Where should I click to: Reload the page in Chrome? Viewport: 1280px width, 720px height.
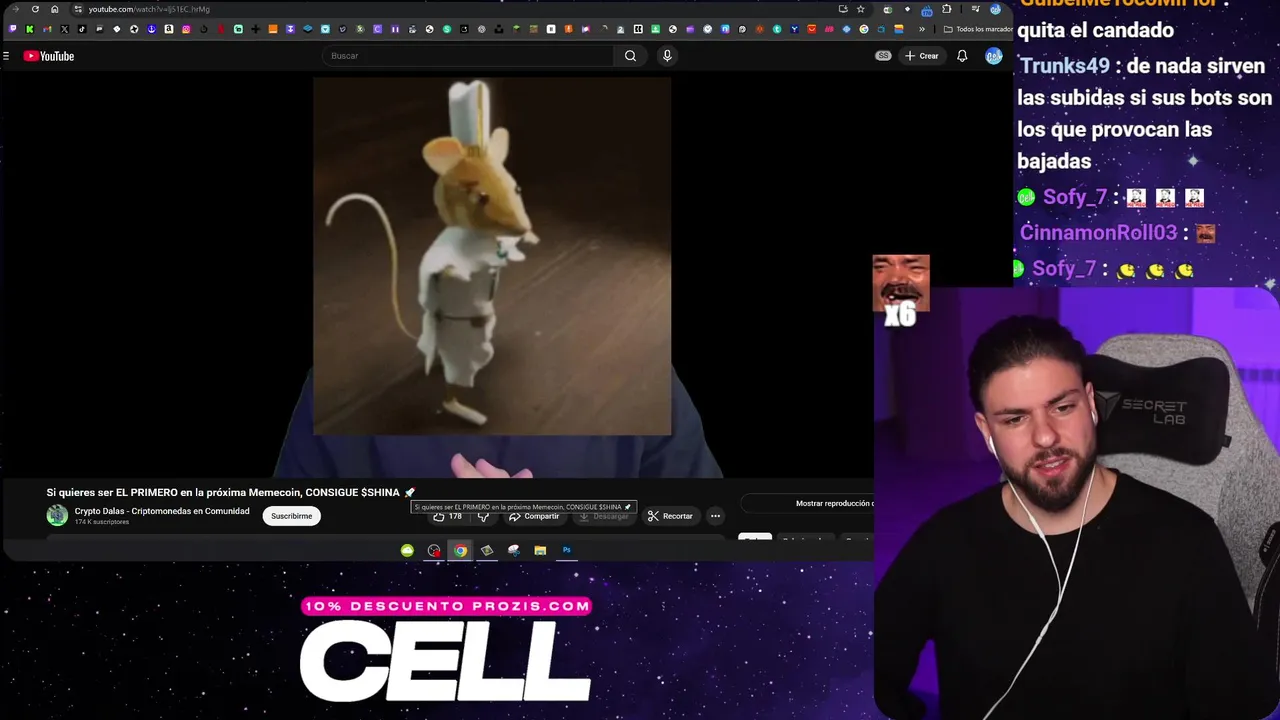[x=35, y=9]
